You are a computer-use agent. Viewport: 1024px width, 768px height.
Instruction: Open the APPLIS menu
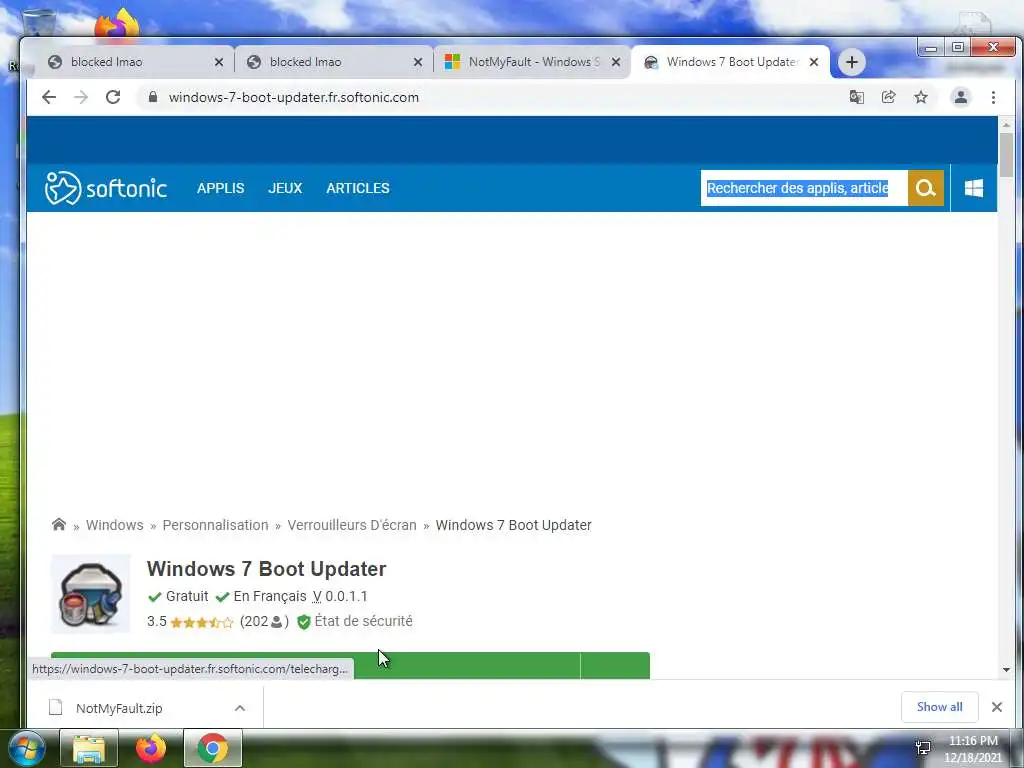pos(221,188)
